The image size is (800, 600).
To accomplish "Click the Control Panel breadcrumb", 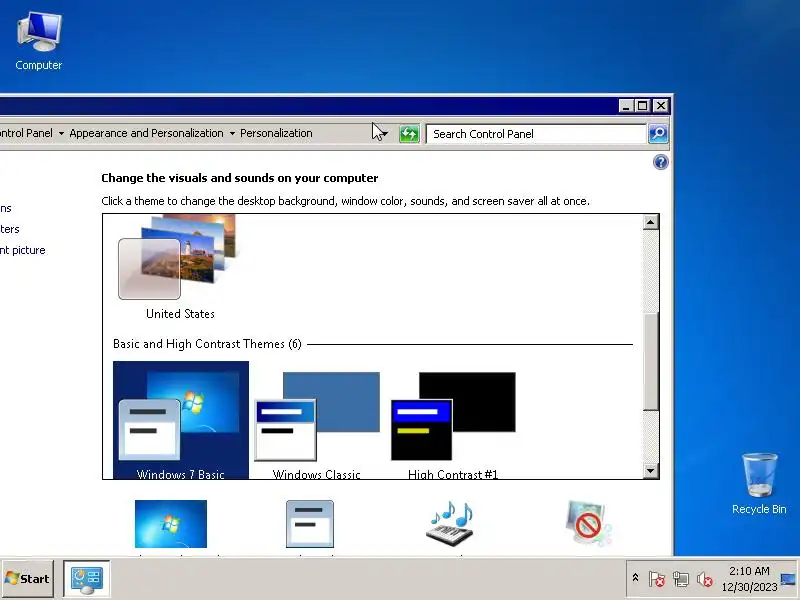I will [x=26, y=133].
